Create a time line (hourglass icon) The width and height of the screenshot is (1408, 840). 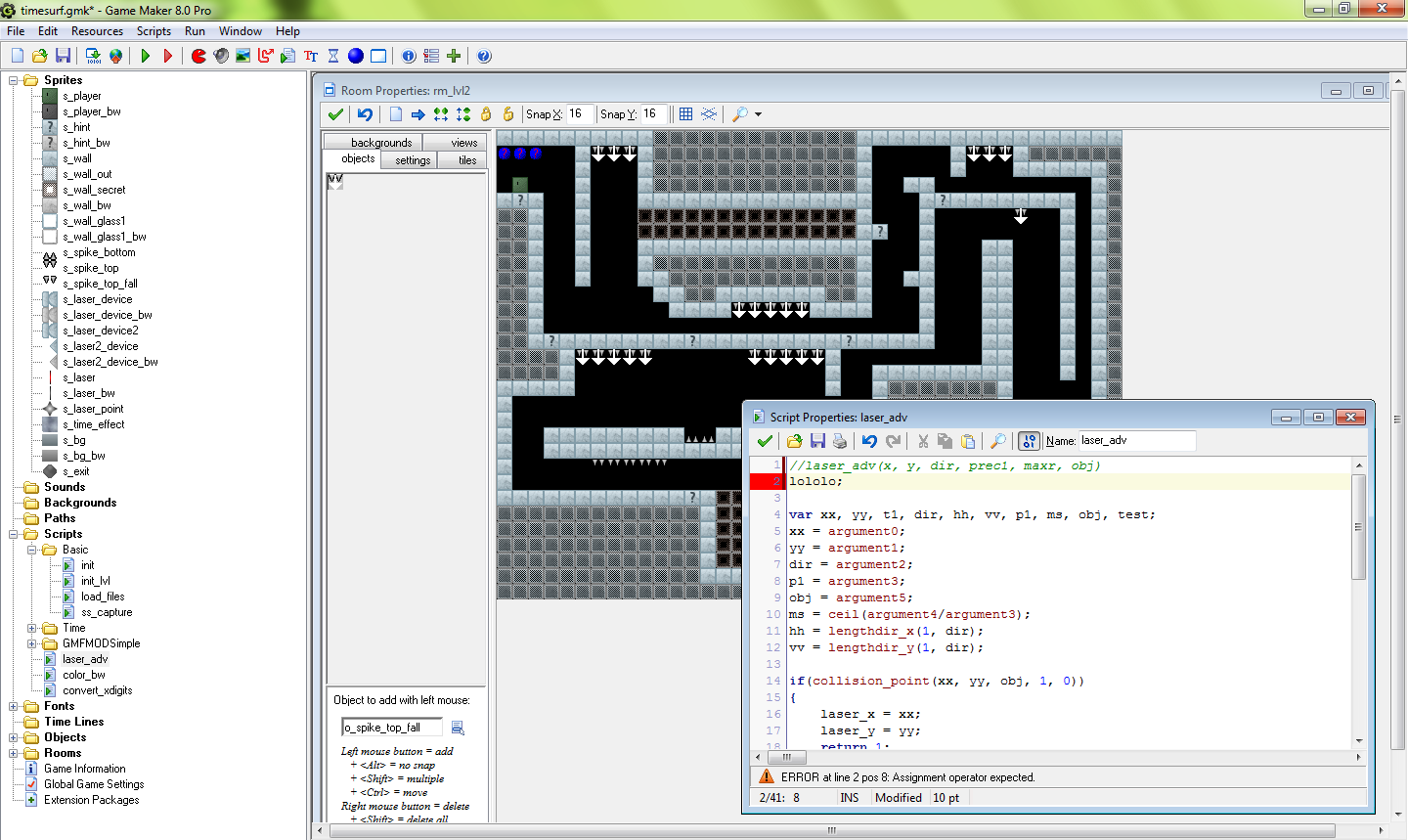[333, 56]
